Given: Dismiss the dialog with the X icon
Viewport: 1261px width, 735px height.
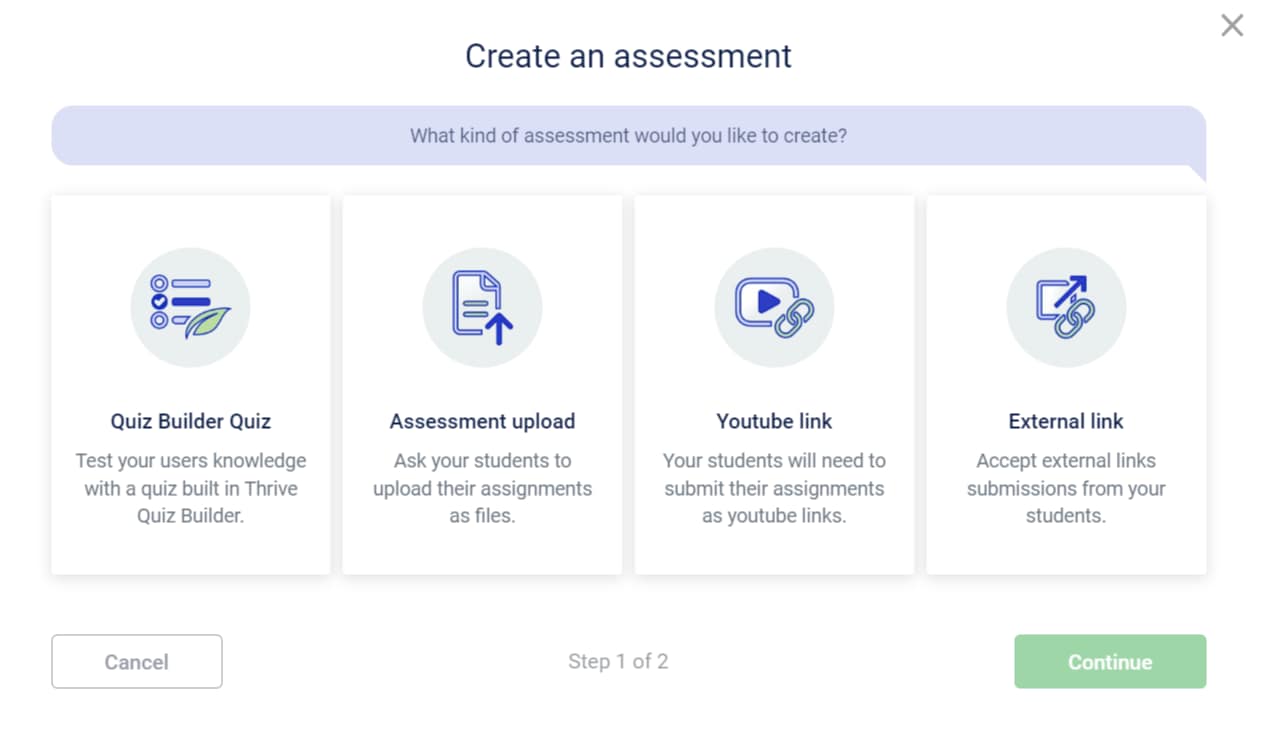Looking at the screenshot, I should pyautogui.click(x=1232, y=25).
